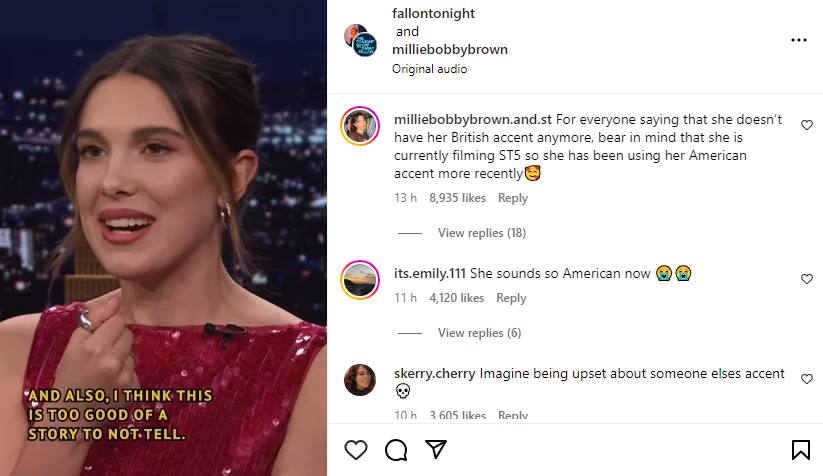The height and width of the screenshot is (476, 823).
Task: Share the post via paper plane icon
Action: [x=436, y=449]
